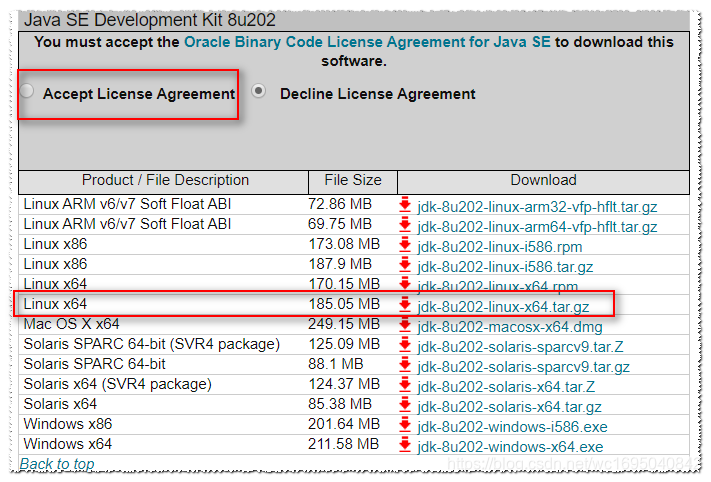Download jdk-8u202-solaris-x64.tar.Z link
711x482 pixels.
pos(506,387)
